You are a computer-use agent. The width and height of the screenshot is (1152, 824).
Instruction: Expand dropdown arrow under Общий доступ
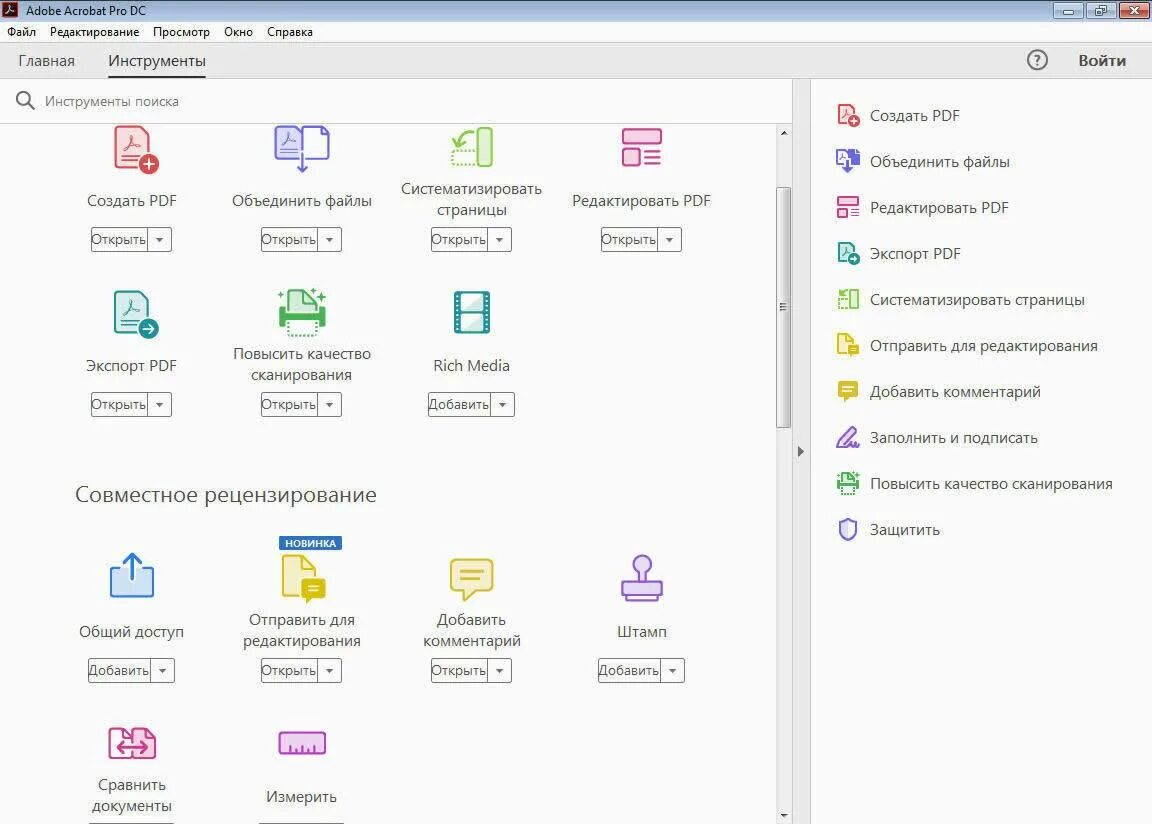[162, 671]
